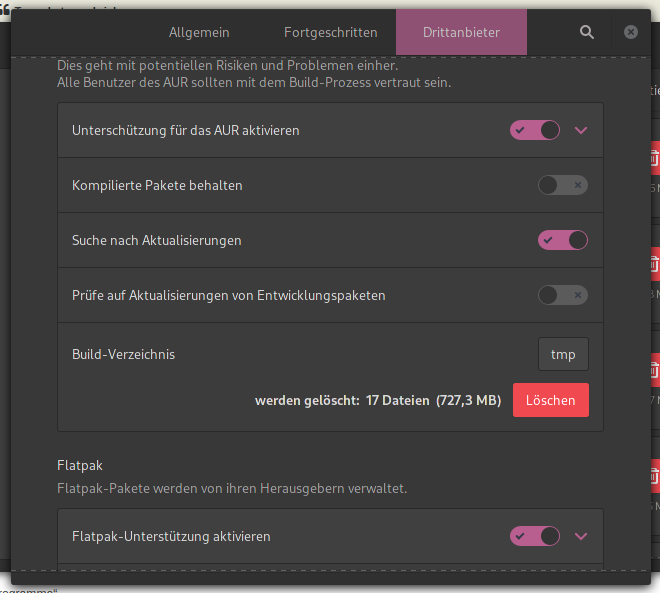Open the search in the preferences header

point(587,32)
